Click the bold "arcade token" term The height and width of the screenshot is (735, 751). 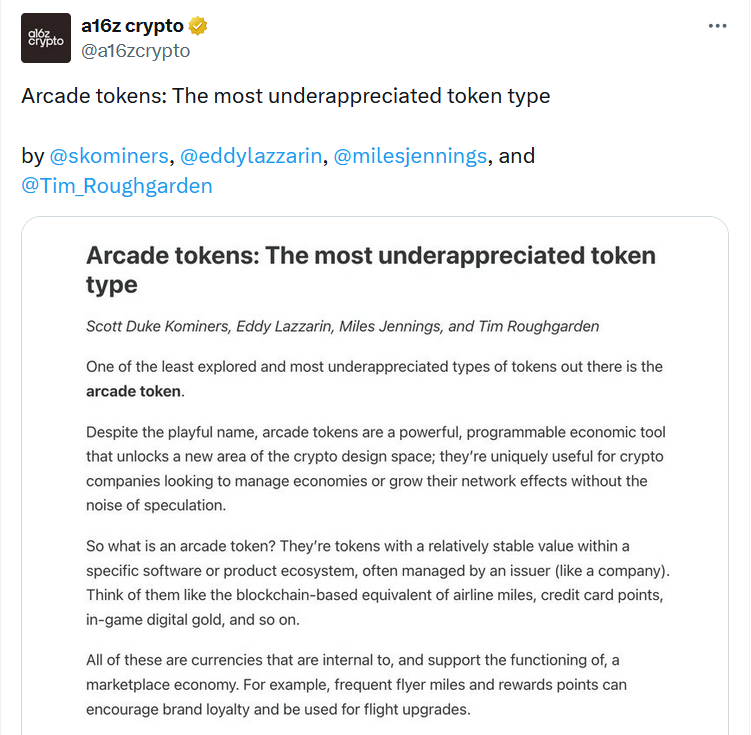(x=134, y=391)
